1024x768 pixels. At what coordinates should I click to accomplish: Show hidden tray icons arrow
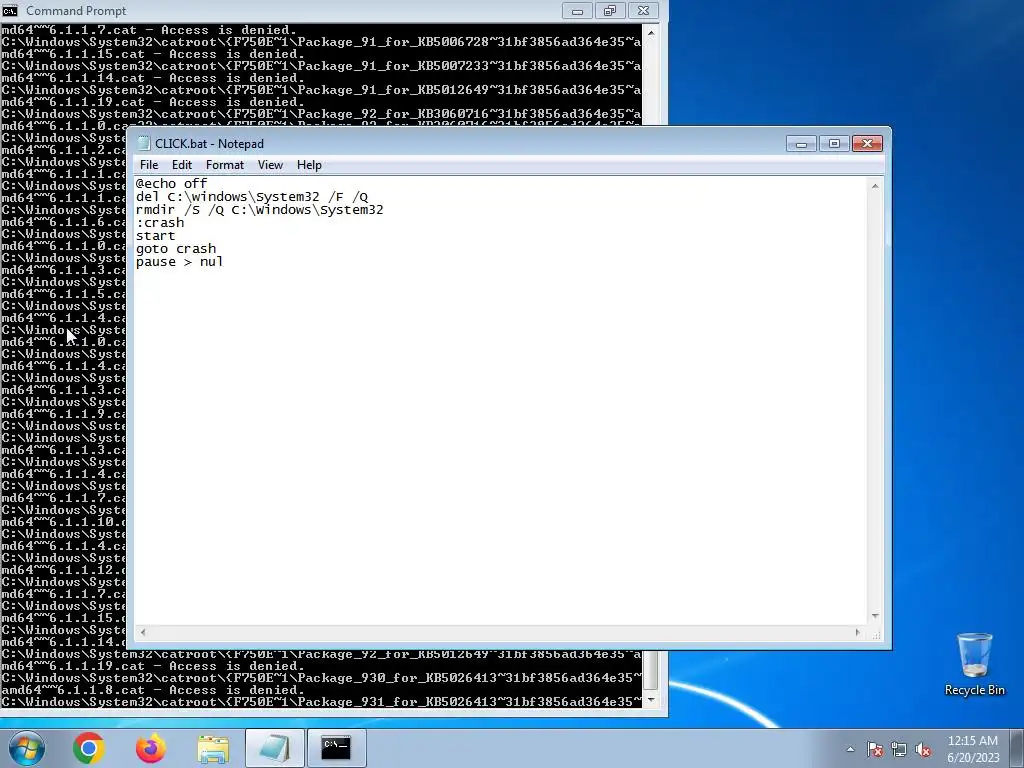pyautogui.click(x=850, y=749)
